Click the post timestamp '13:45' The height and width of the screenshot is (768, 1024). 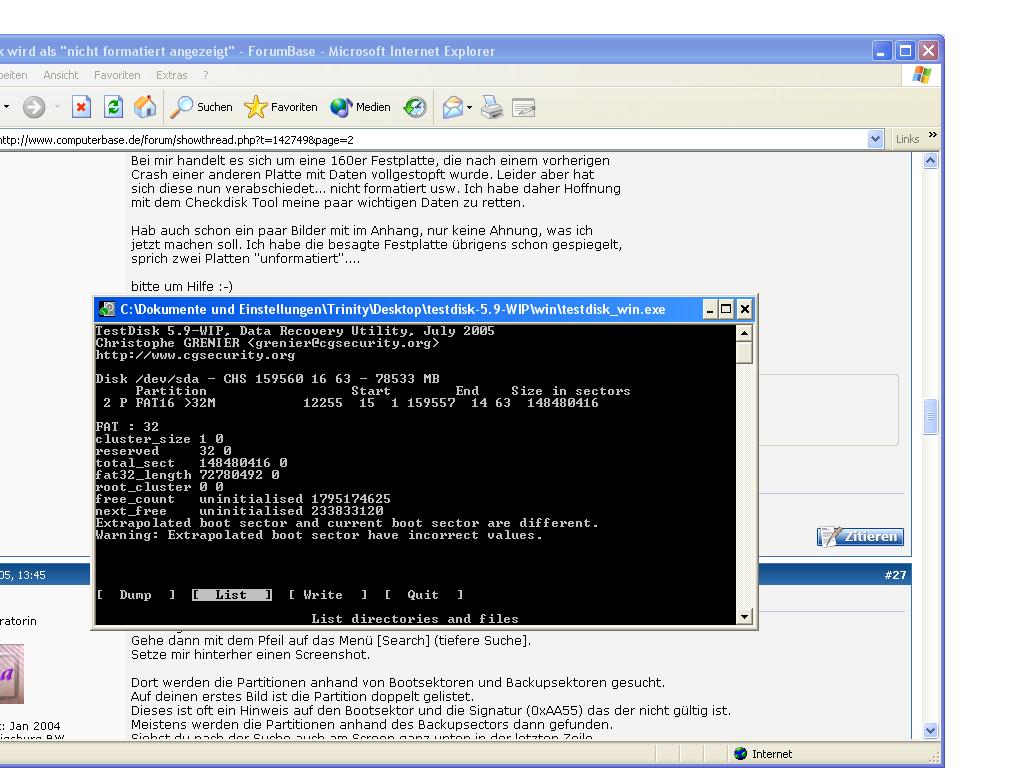click(31, 575)
